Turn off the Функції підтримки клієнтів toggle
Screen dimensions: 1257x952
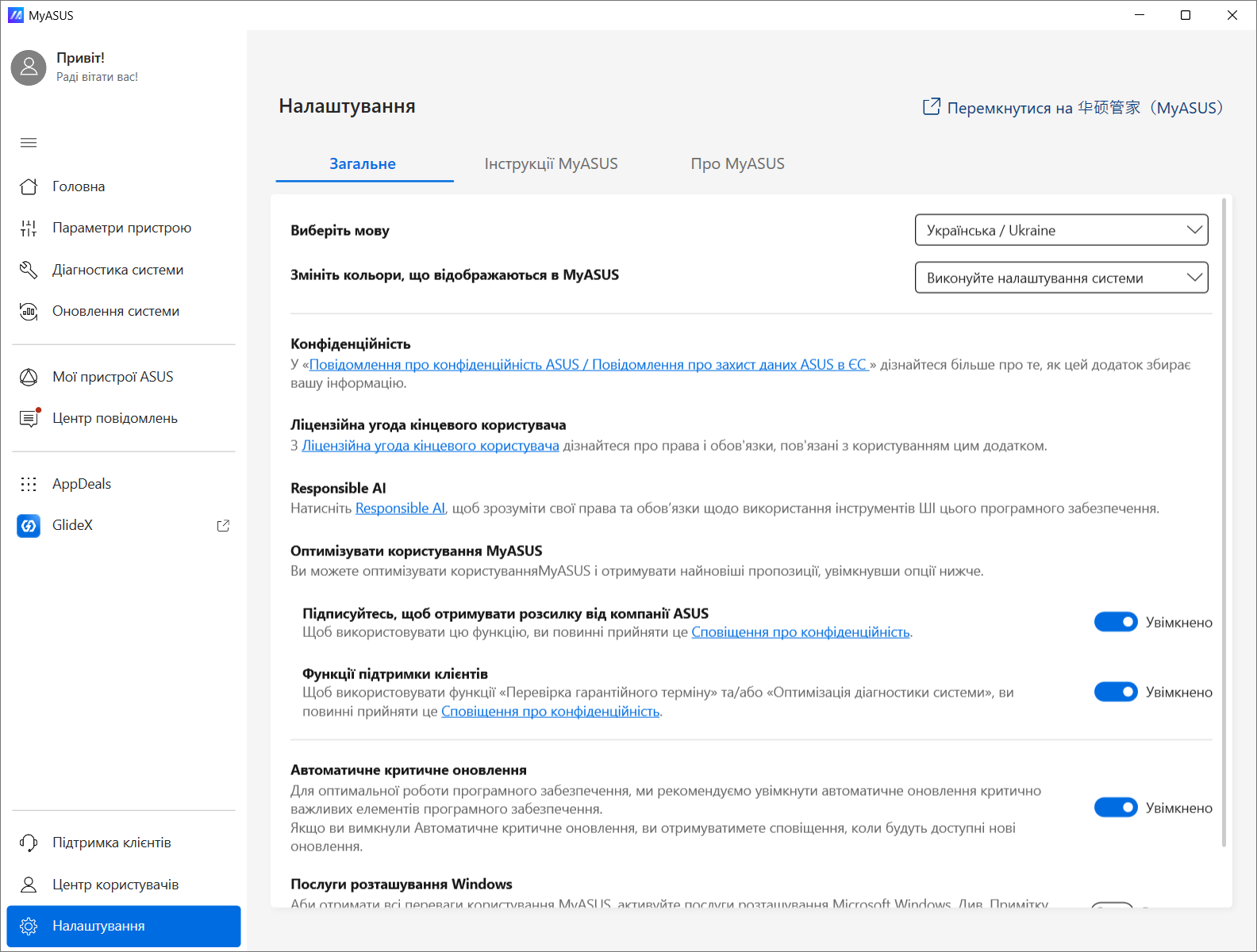click(1116, 692)
